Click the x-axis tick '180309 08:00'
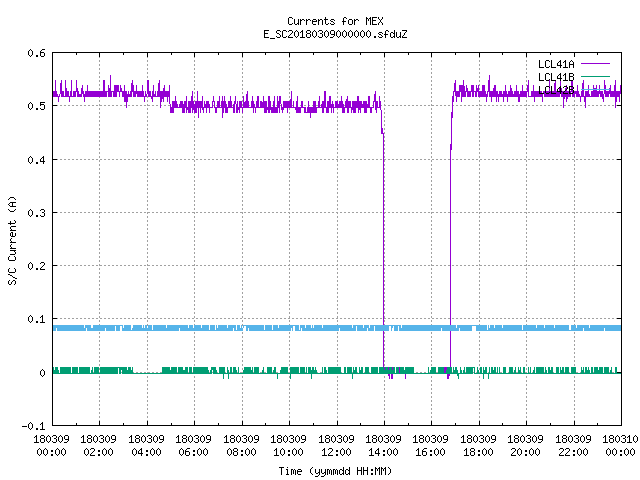640x480 pixels. click(x=241, y=446)
